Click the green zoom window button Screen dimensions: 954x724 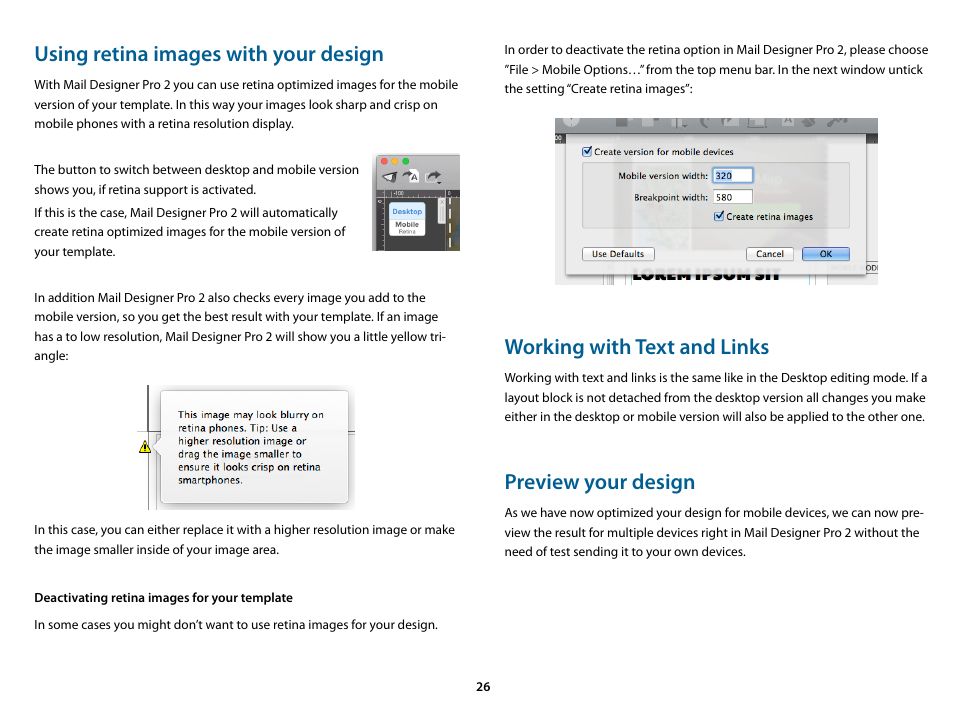[x=406, y=161]
